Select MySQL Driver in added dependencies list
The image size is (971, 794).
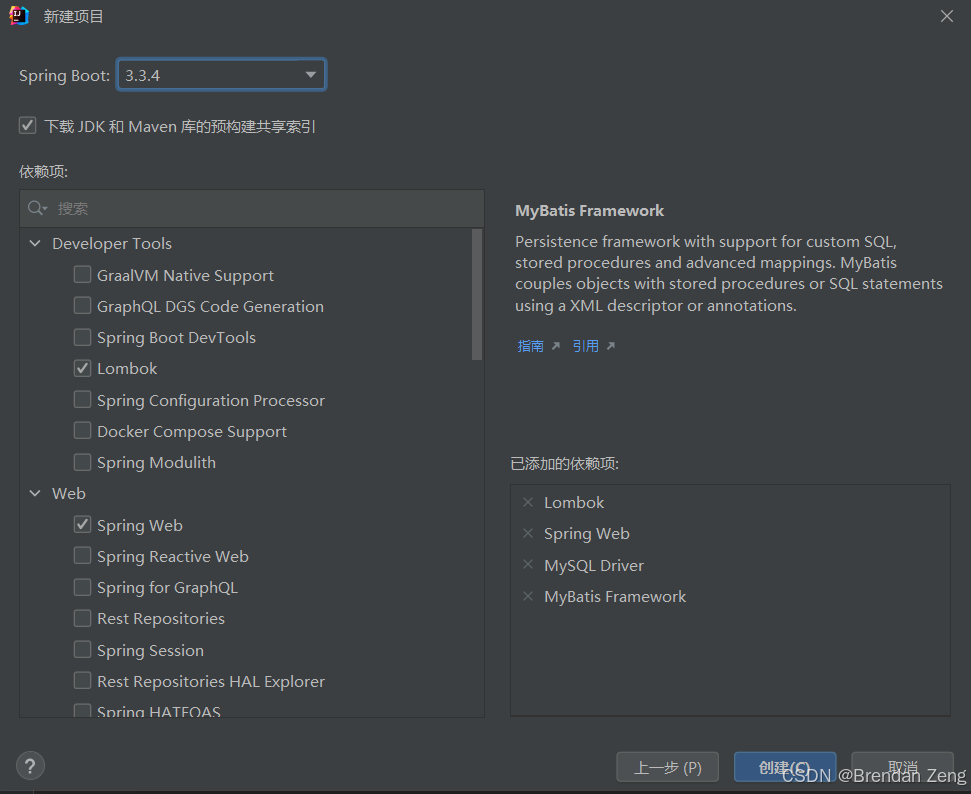pyautogui.click(x=594, y=565)
